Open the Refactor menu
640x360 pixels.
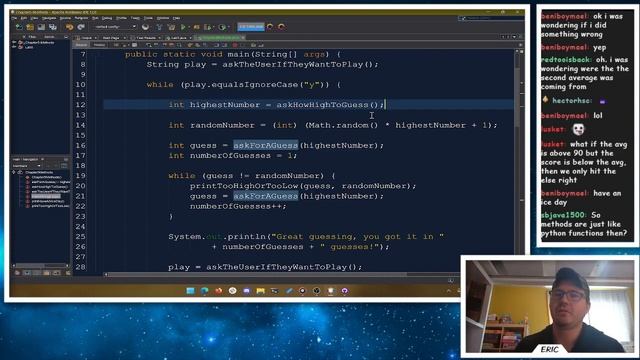[x=81, y=18]
